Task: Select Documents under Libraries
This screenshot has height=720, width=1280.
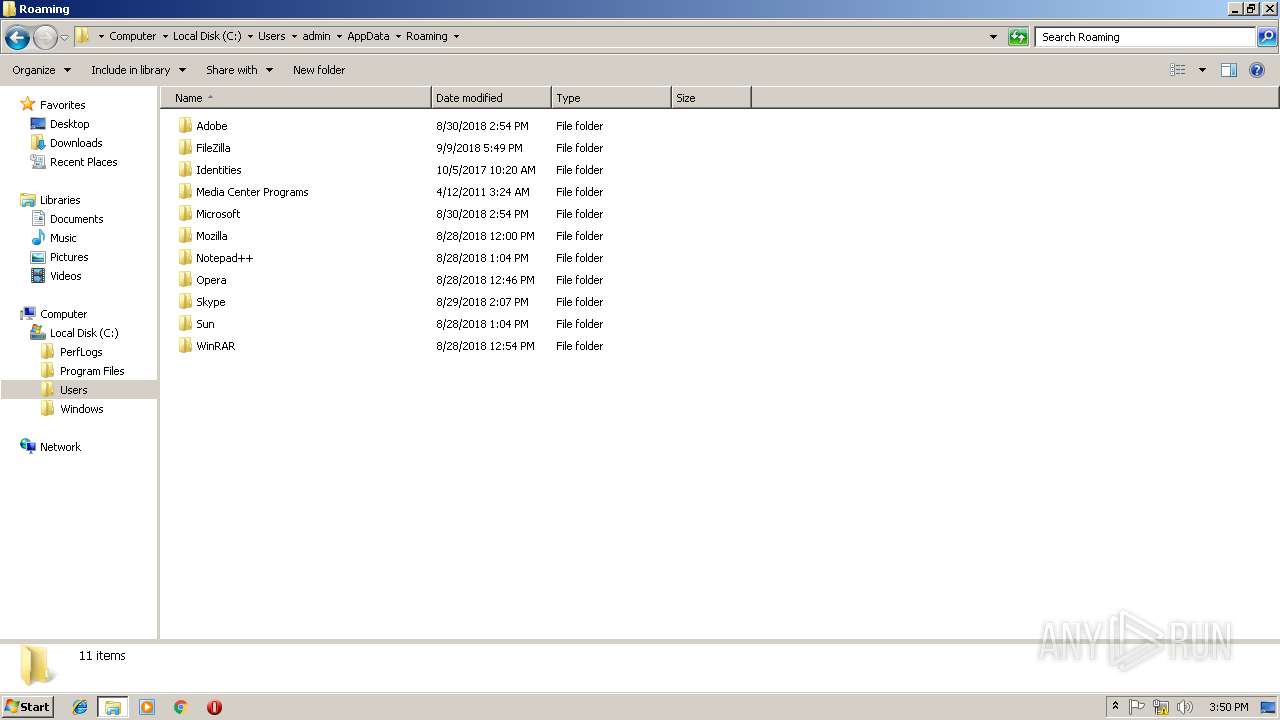Action: tap(77, 219)
